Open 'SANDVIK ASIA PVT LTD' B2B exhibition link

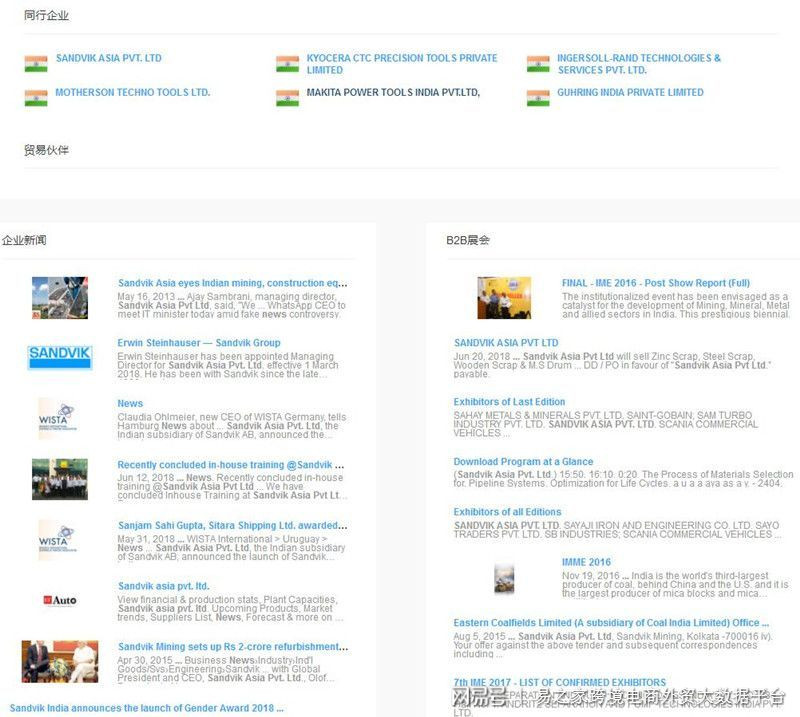pos(506,342)
